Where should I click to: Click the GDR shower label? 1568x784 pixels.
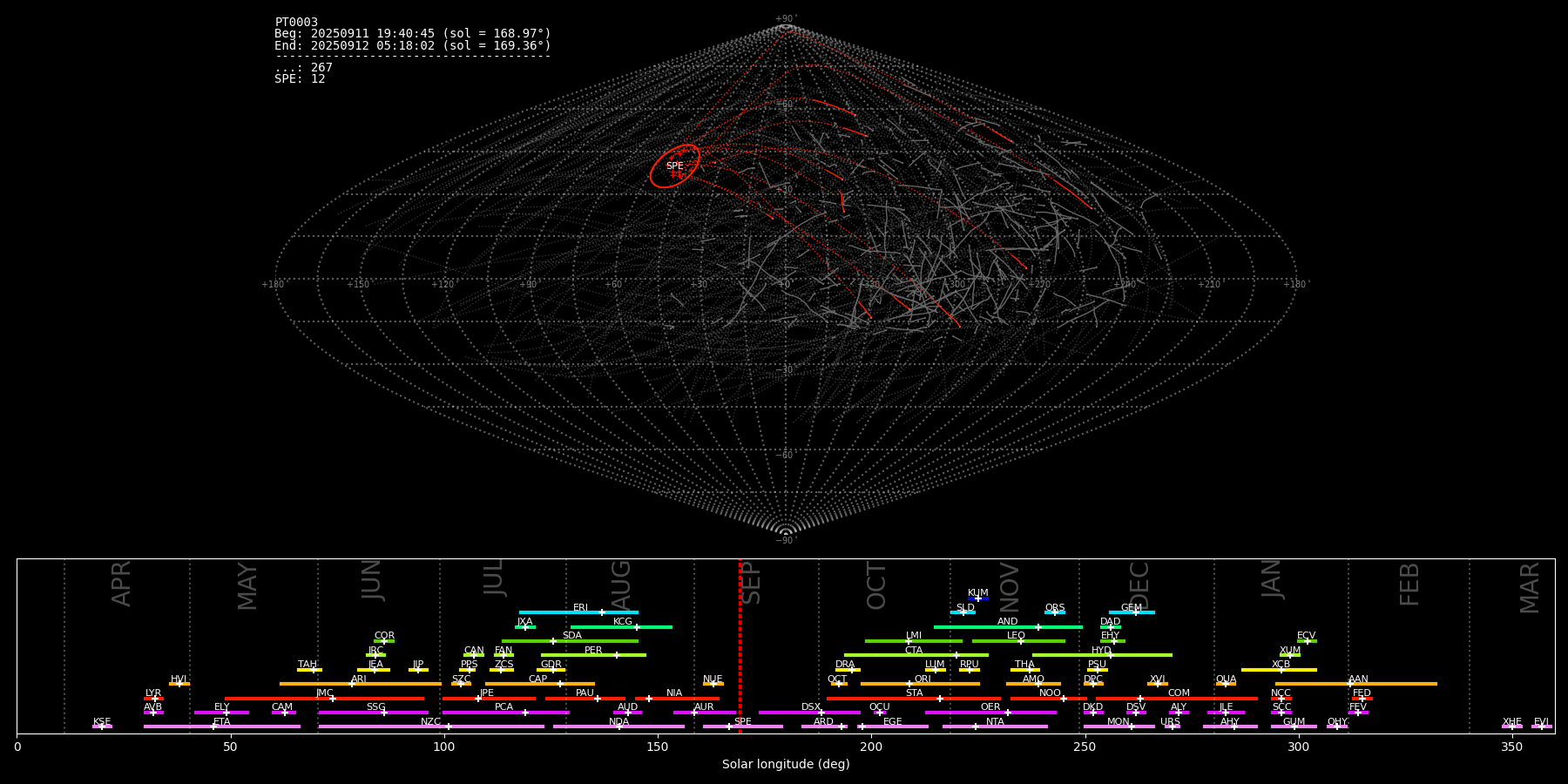coord(551,664)
